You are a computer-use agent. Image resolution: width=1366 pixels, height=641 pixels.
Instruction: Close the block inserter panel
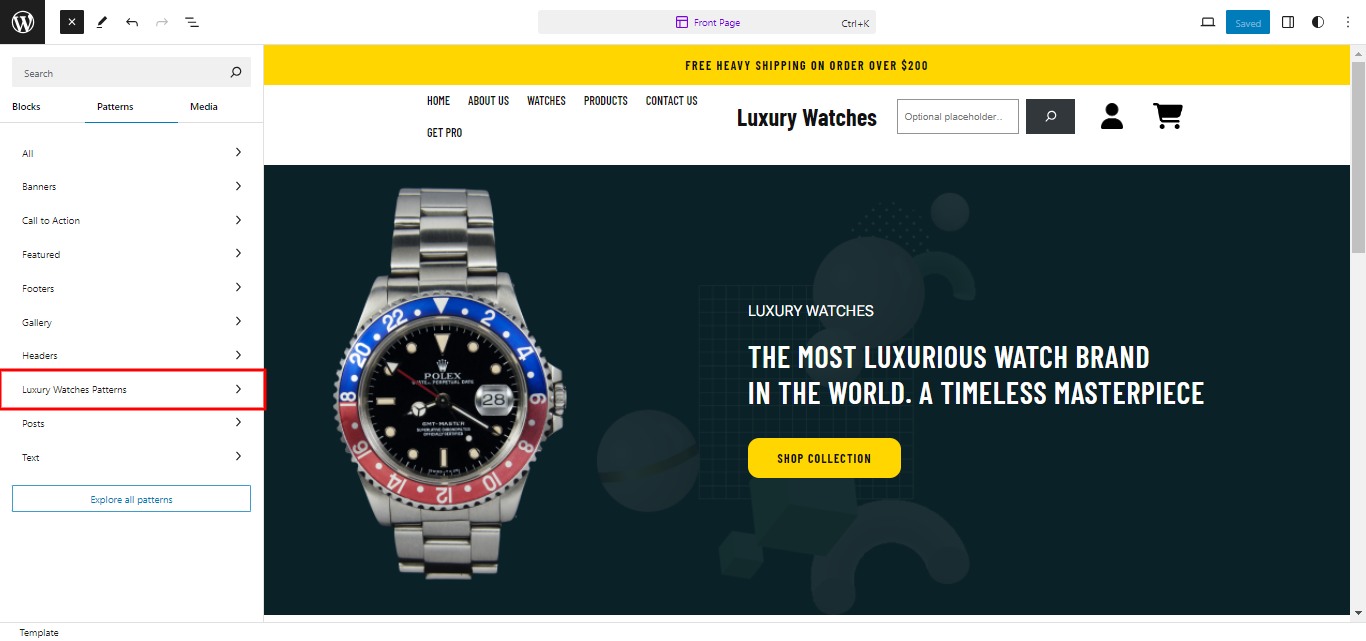pyautogui.click(x=72, y=22)
